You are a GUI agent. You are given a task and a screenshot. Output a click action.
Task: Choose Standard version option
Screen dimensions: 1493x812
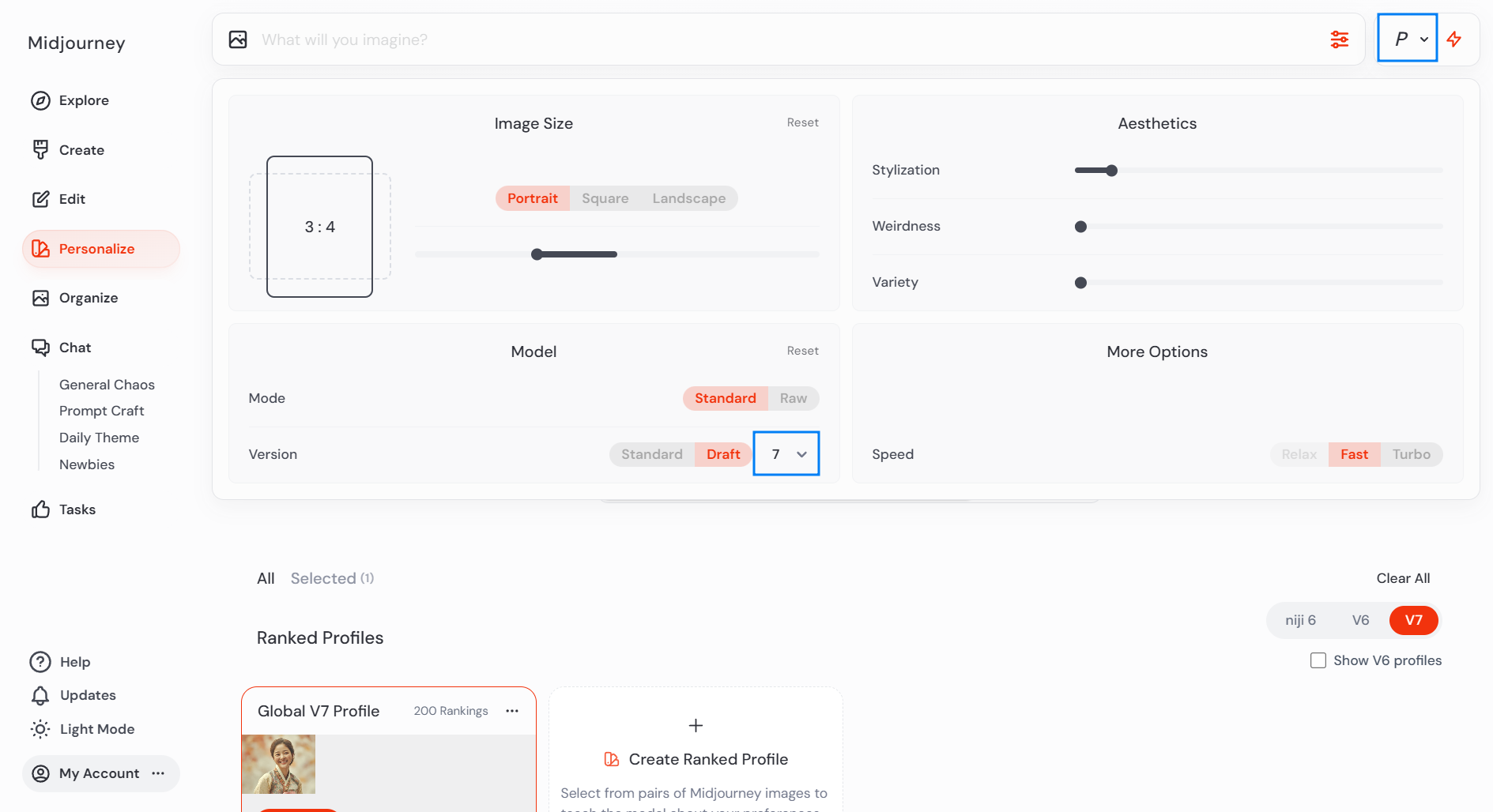[652, 454]
